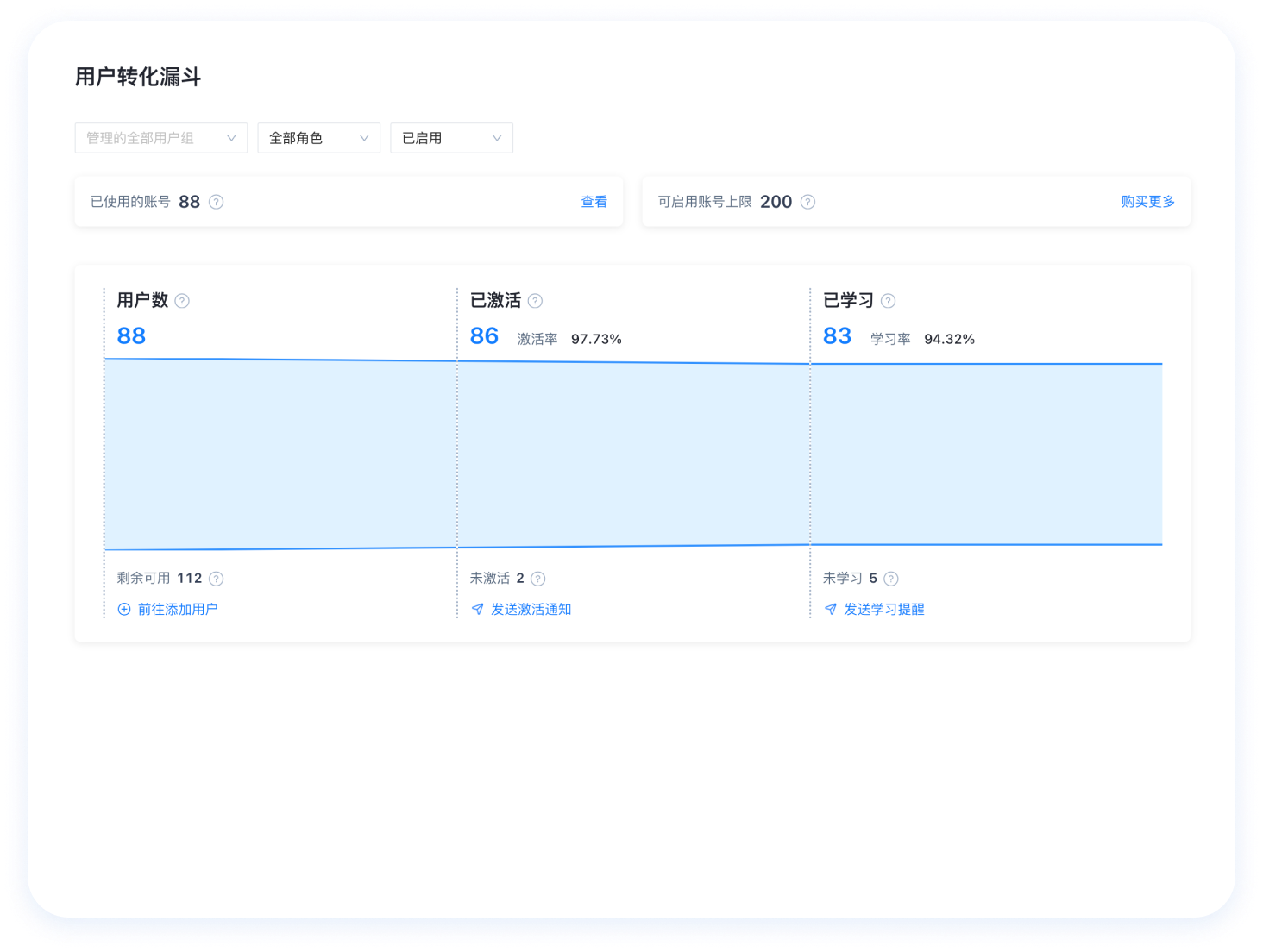Open the 管理的全部用户组 dropdown
The width and height of the screenshot is (1263, 952).
(x=161, y=138)
